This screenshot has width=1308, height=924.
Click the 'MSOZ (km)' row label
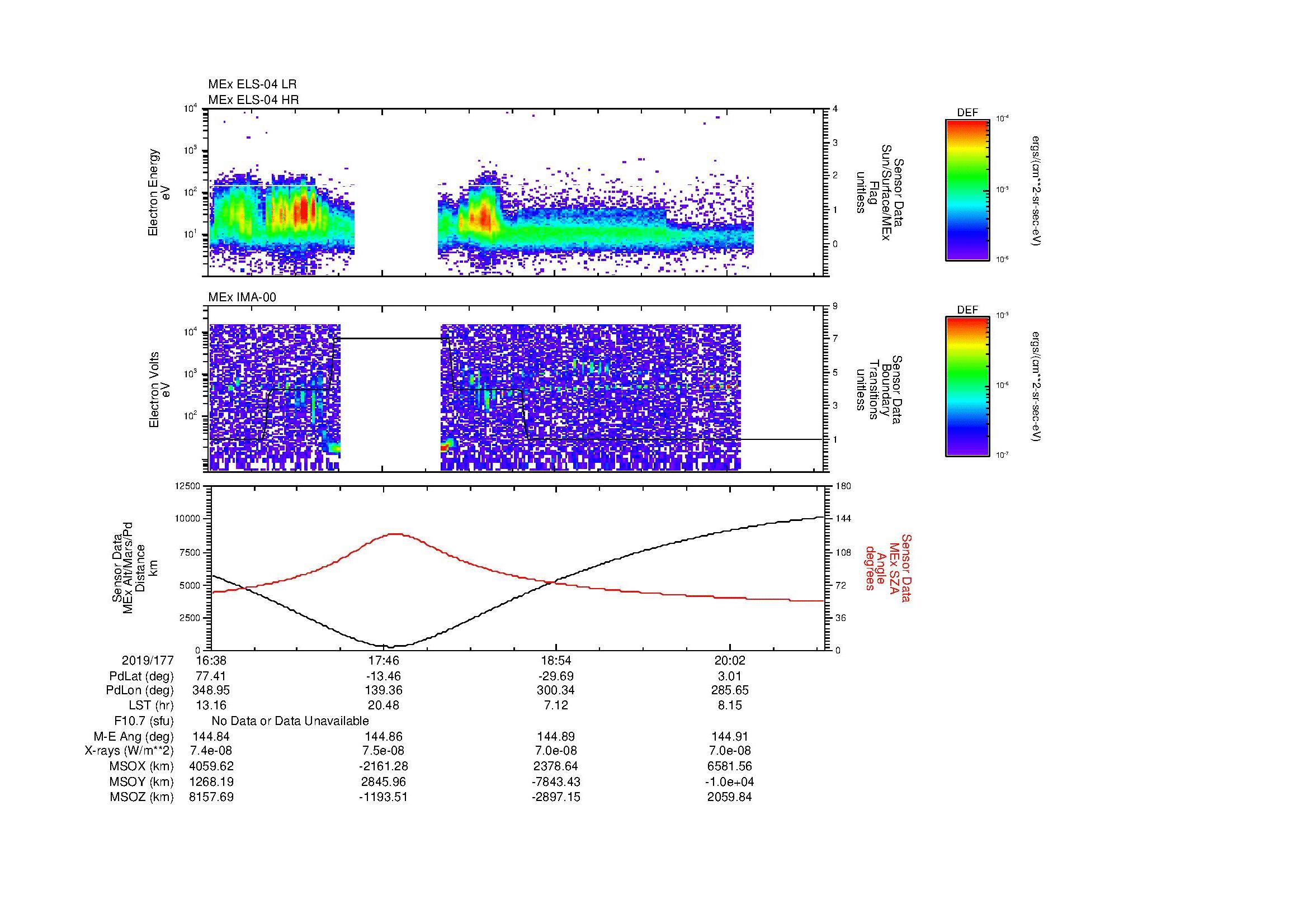pyautogui.click(x=142, y=797)
